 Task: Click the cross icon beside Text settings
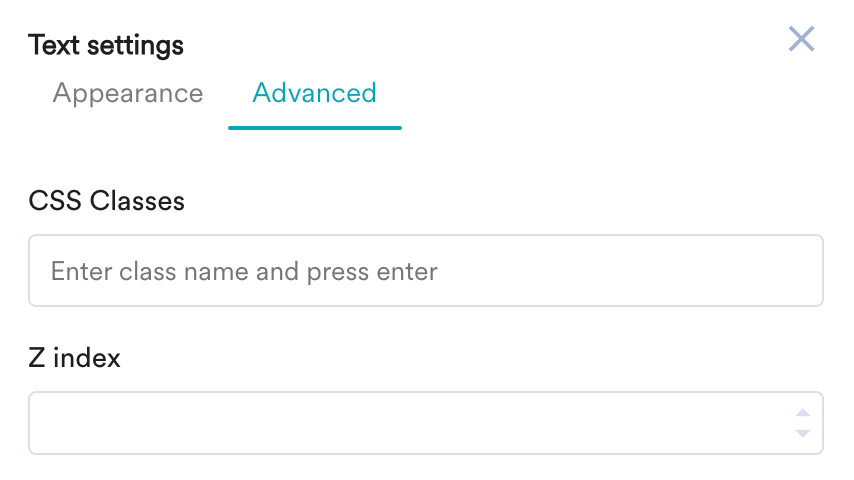click(x=801, y=39)
